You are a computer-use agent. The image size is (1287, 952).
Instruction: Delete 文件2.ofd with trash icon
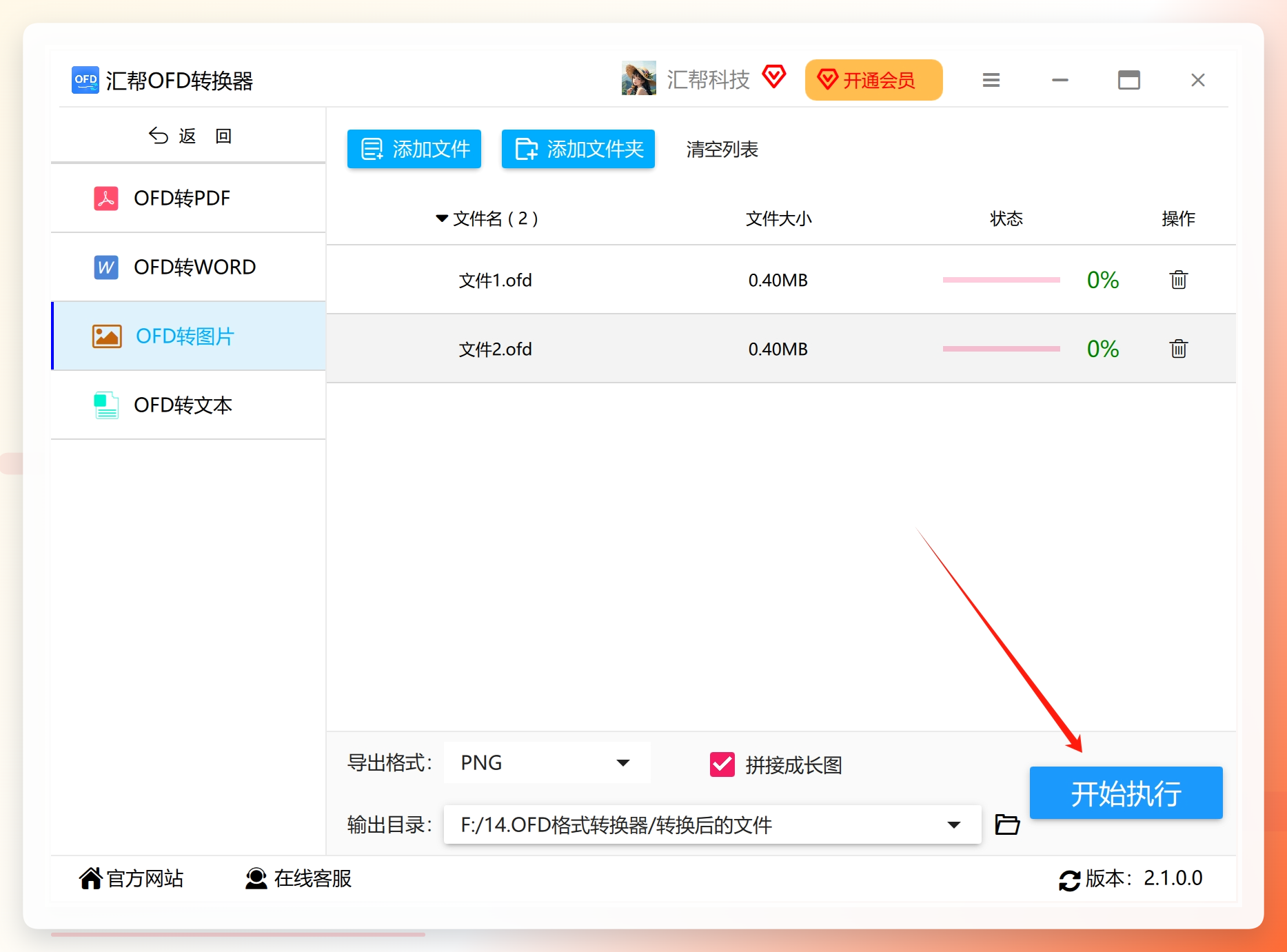point(1179,349)
